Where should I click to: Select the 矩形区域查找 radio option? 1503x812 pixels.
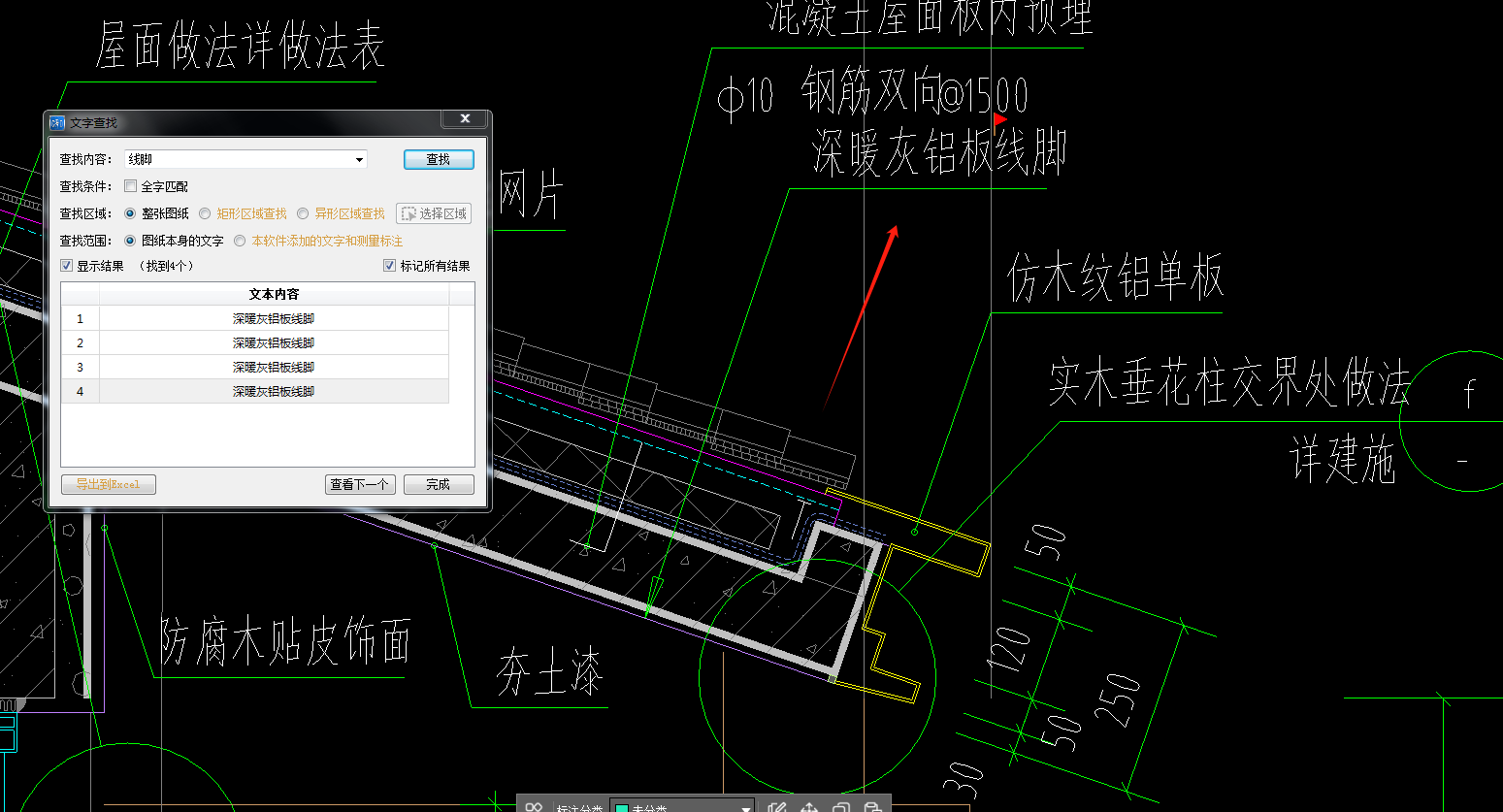pos(205,213)
